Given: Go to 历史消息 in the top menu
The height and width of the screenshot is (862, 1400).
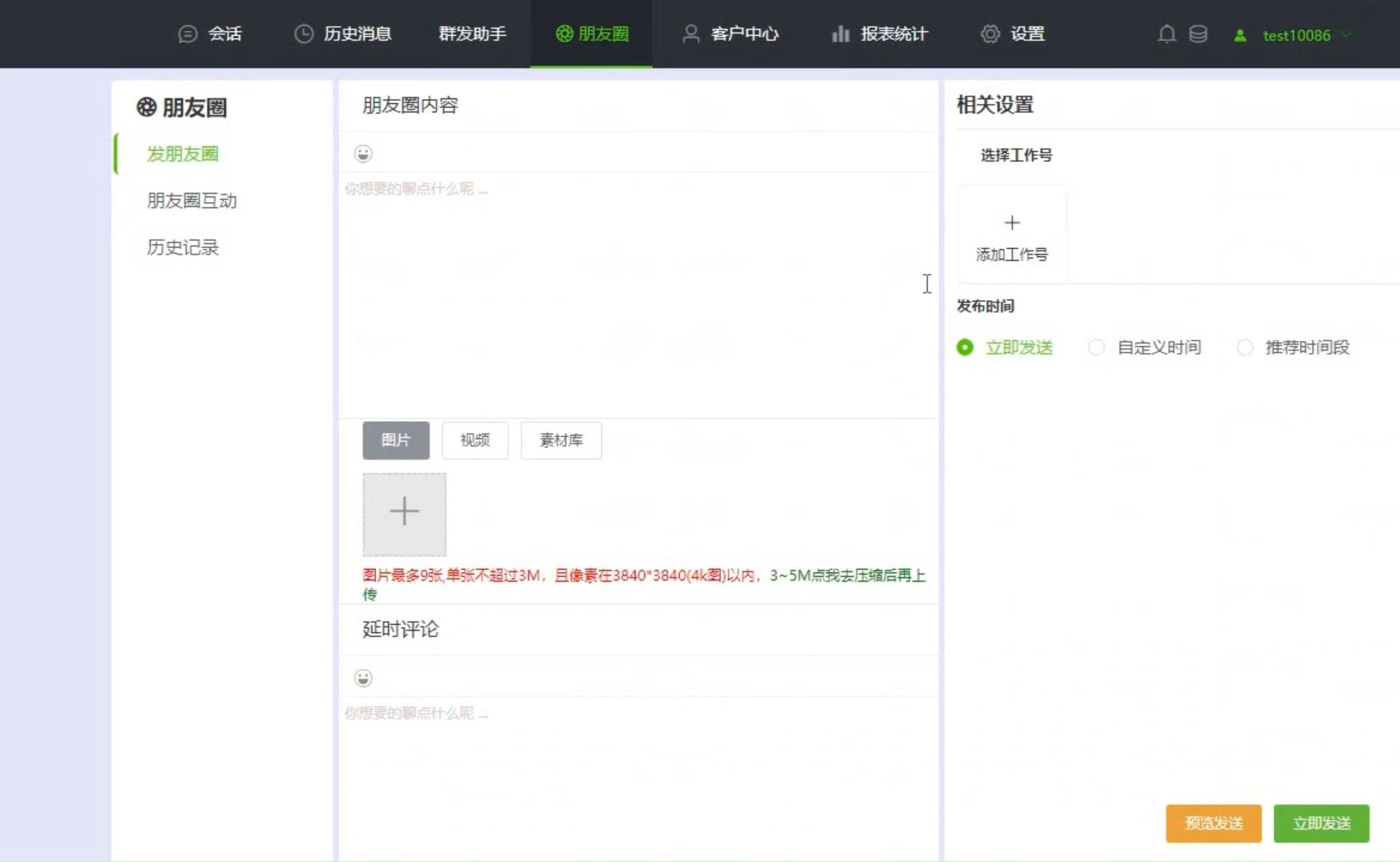Looking at the screenshot, I should [358, 34].
